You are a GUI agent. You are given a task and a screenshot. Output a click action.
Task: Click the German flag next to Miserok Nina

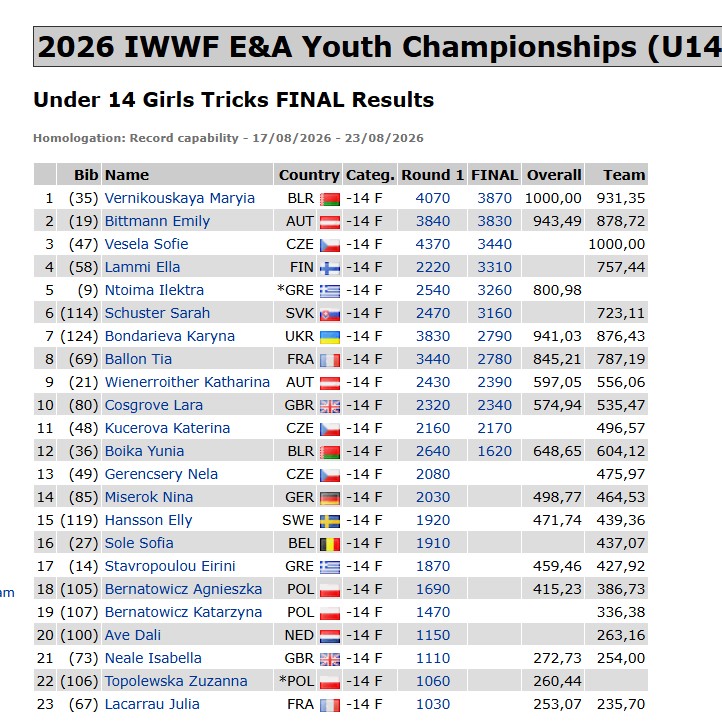(330, 498)
